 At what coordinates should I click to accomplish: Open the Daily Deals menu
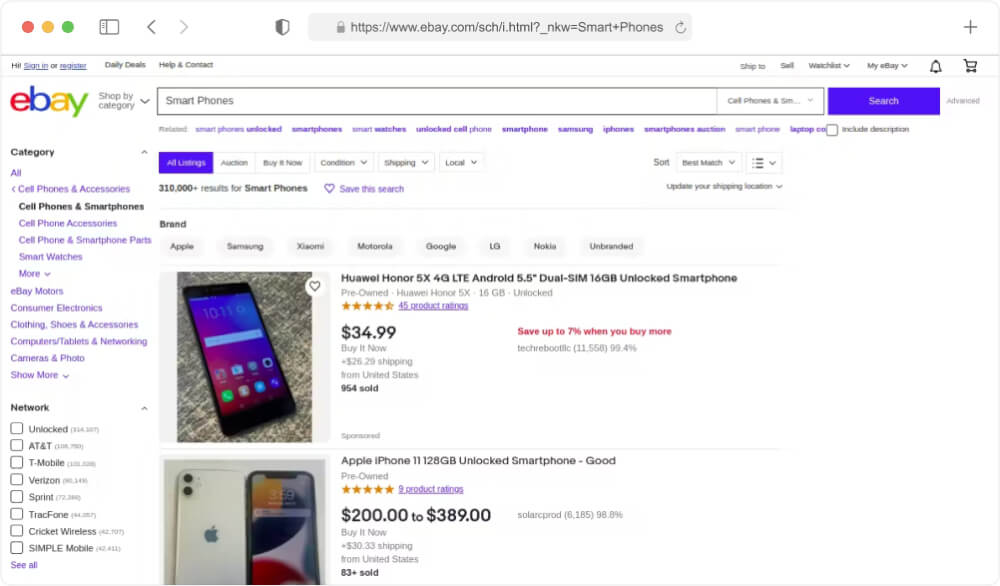coord(124,64)
